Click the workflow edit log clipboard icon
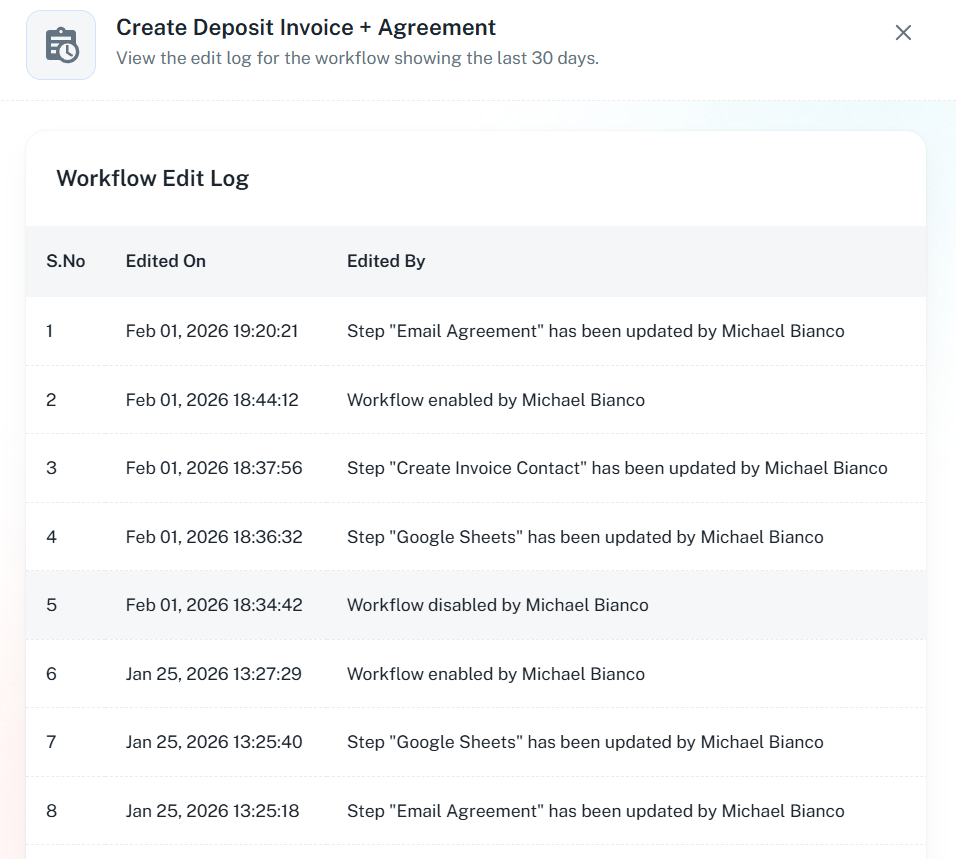The image size is (956, 859). coord(61,45)
